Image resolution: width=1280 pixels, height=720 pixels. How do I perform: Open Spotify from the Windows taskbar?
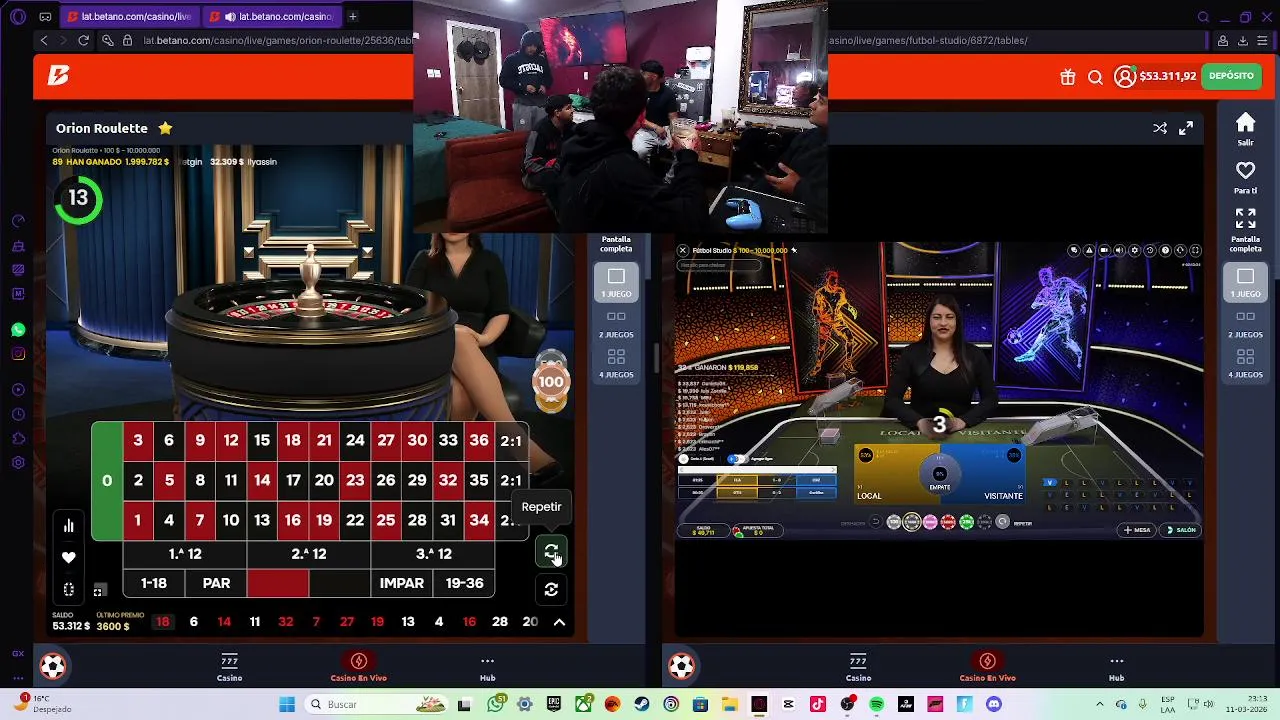pos(876,704)
